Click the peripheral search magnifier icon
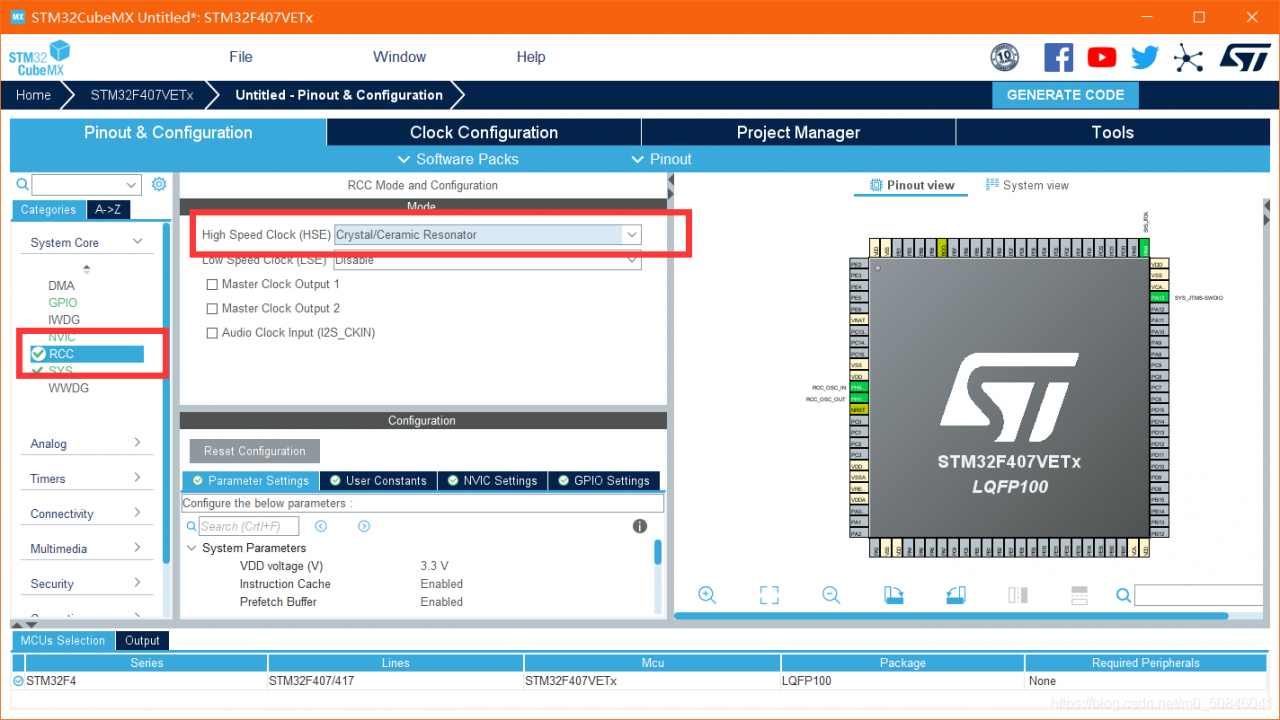Image resolution: width=1280 pixels, height=720 pixels. coord(22,185)
